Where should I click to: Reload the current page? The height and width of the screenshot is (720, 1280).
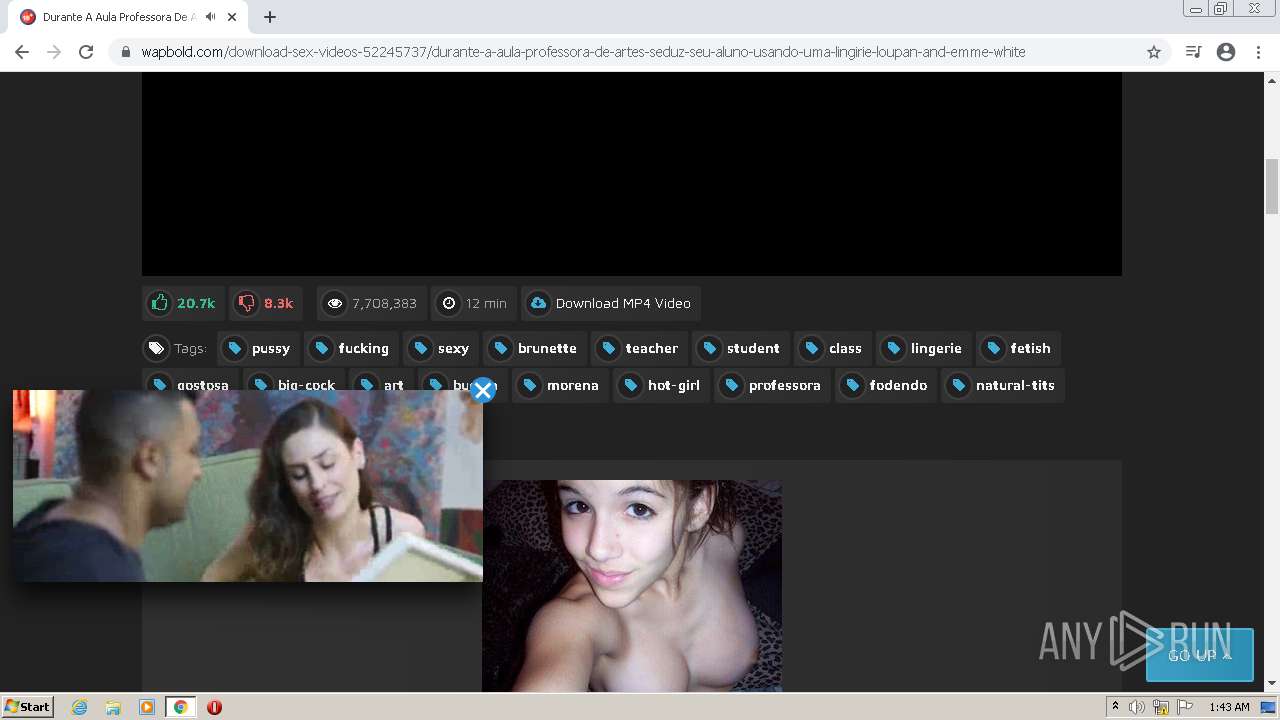[86, 52]
